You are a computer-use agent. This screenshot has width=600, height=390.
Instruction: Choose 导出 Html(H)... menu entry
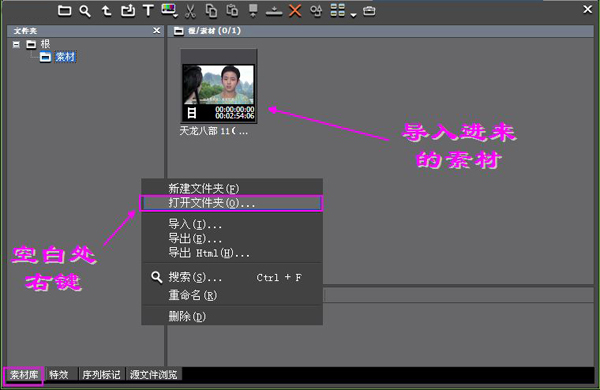click(x=232, y=253)
